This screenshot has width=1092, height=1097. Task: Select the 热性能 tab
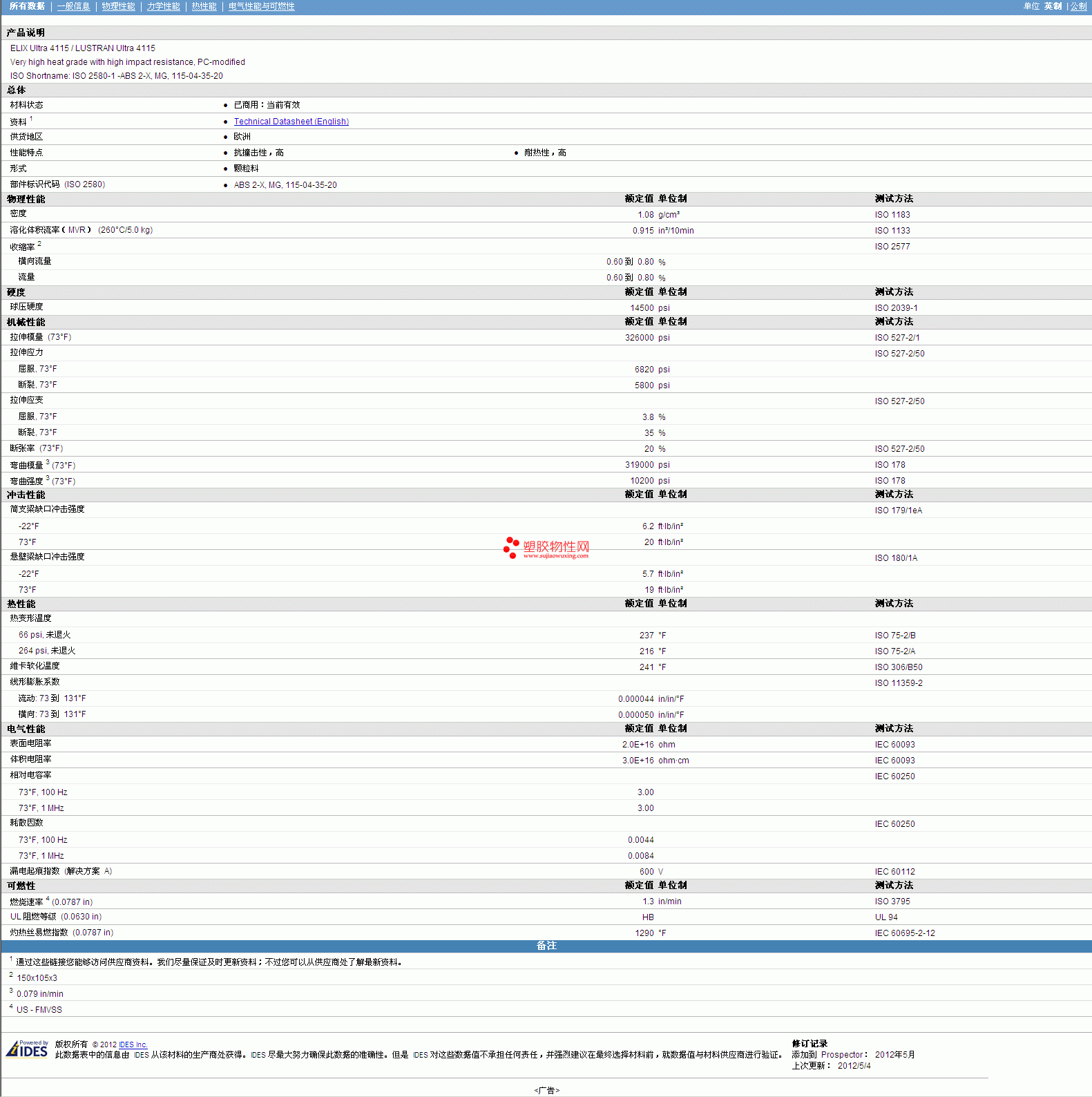pos(204,6)
